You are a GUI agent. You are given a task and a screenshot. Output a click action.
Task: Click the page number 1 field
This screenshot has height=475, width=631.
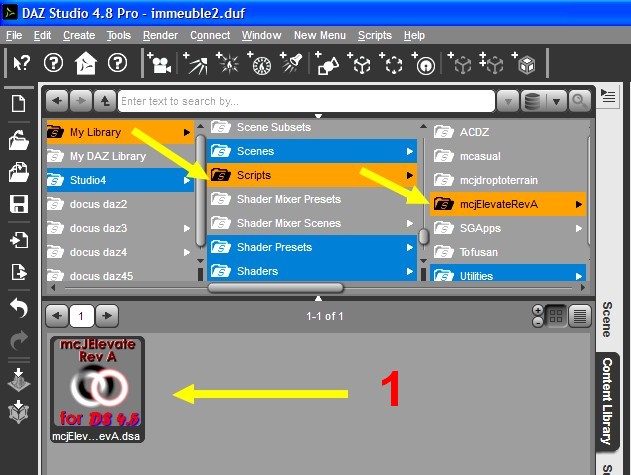pyautogui.click(x=82, y=316)
